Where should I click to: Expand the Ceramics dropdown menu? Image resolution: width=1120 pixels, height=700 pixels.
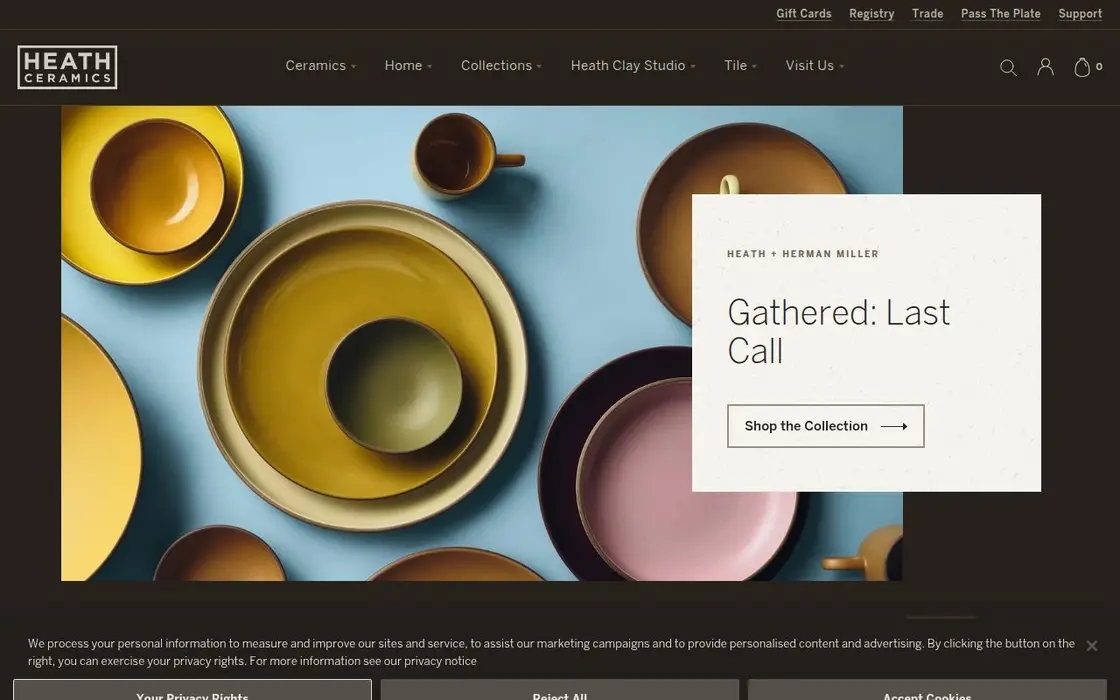321,66
